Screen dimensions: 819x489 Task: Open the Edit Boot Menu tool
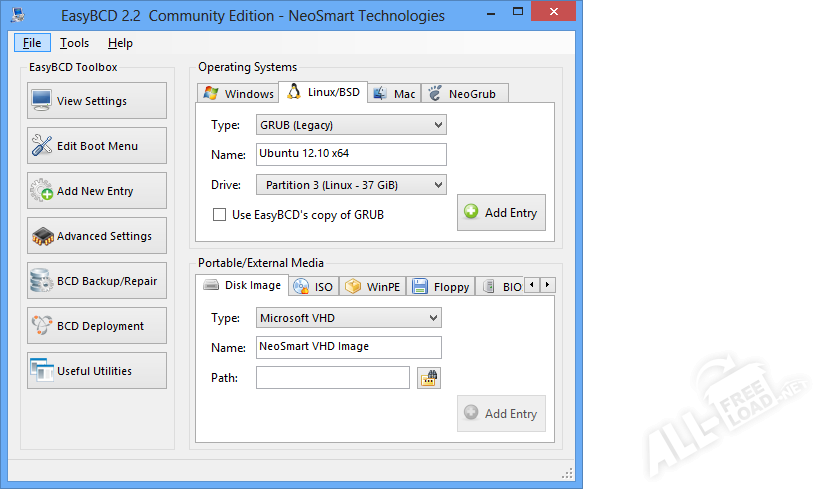[x=97, y=146]
